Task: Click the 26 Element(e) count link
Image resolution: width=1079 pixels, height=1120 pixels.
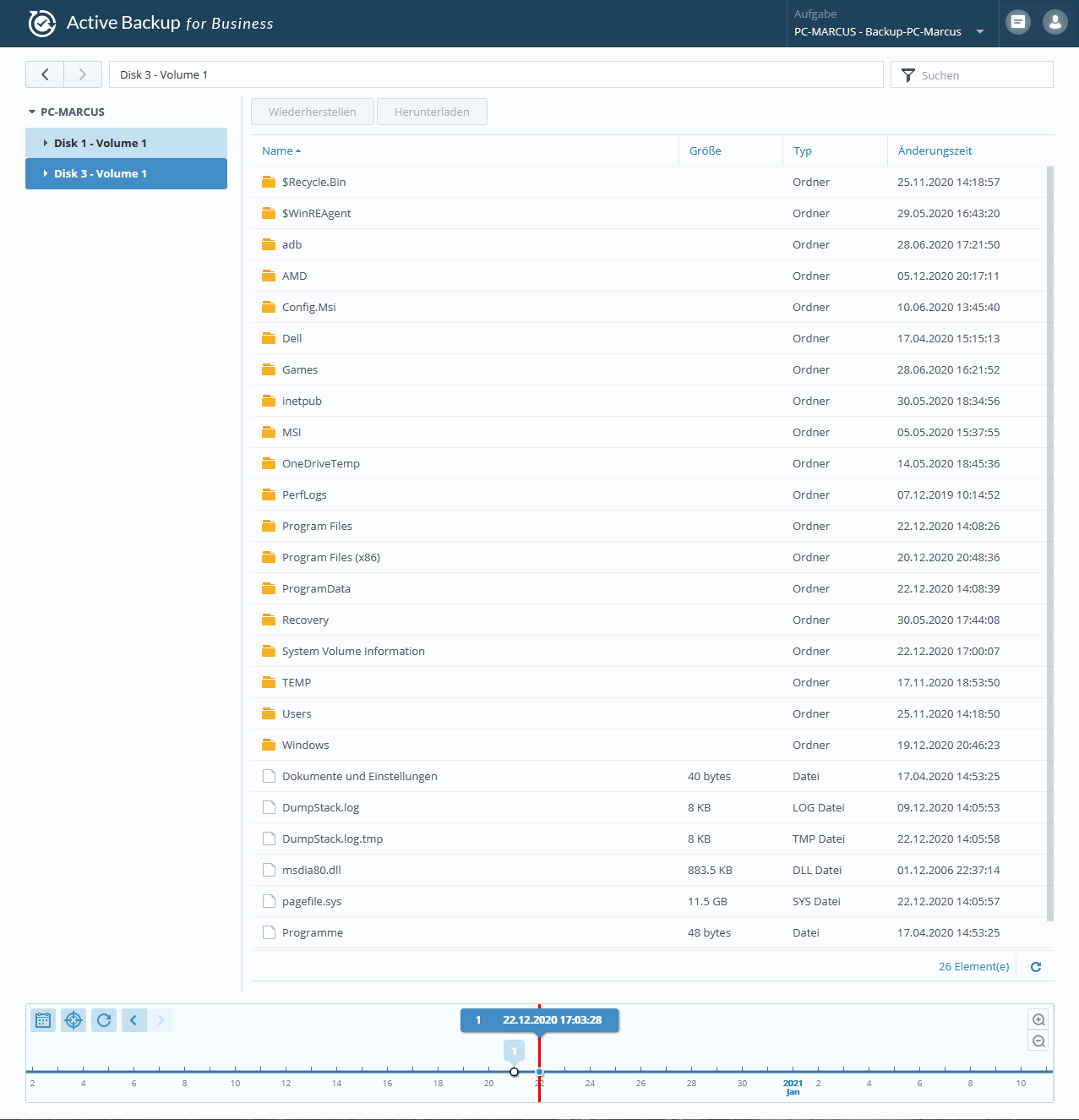Action: (x=974, y=966)
